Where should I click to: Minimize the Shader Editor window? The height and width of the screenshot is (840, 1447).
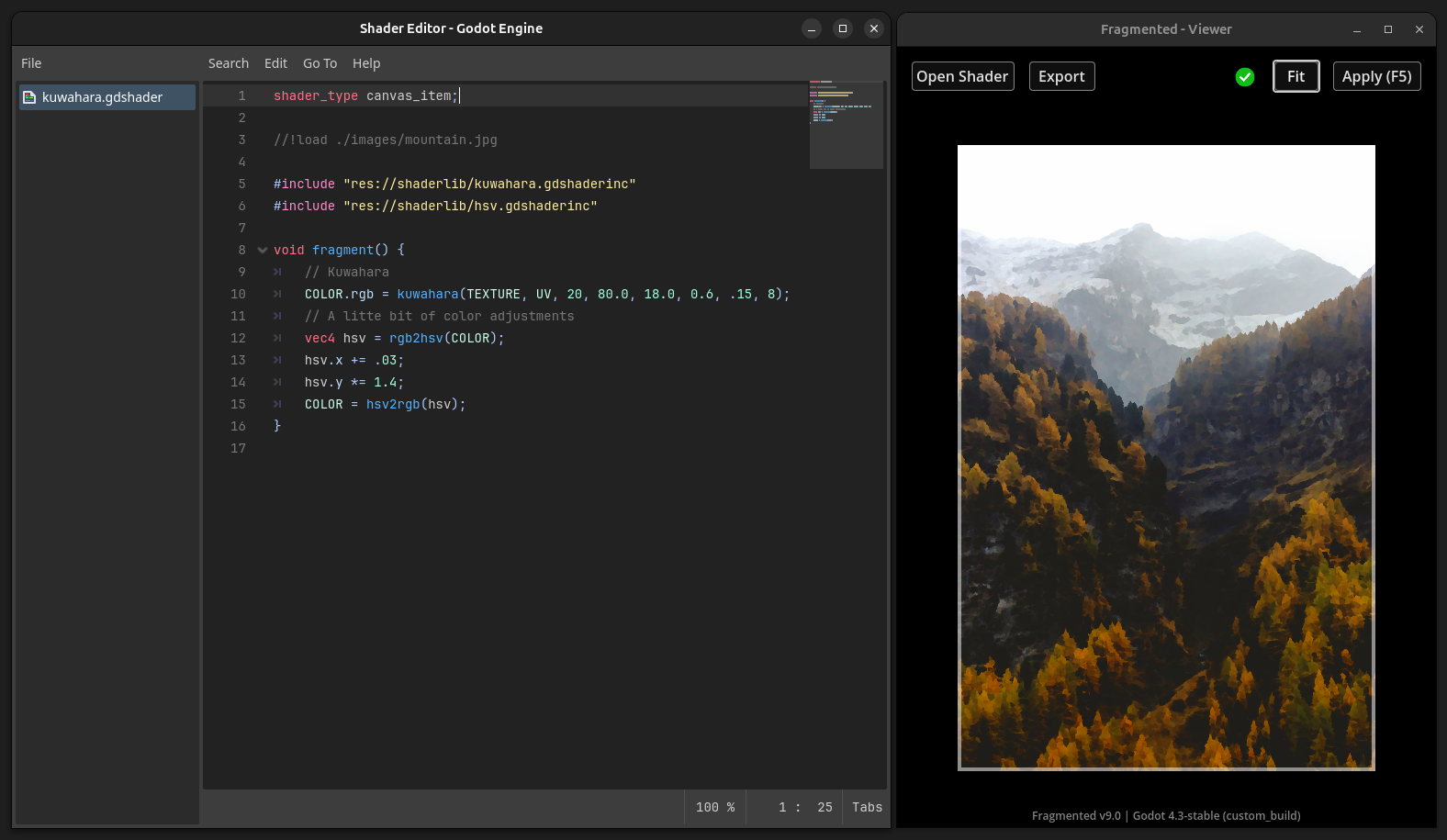click(812, 28)
